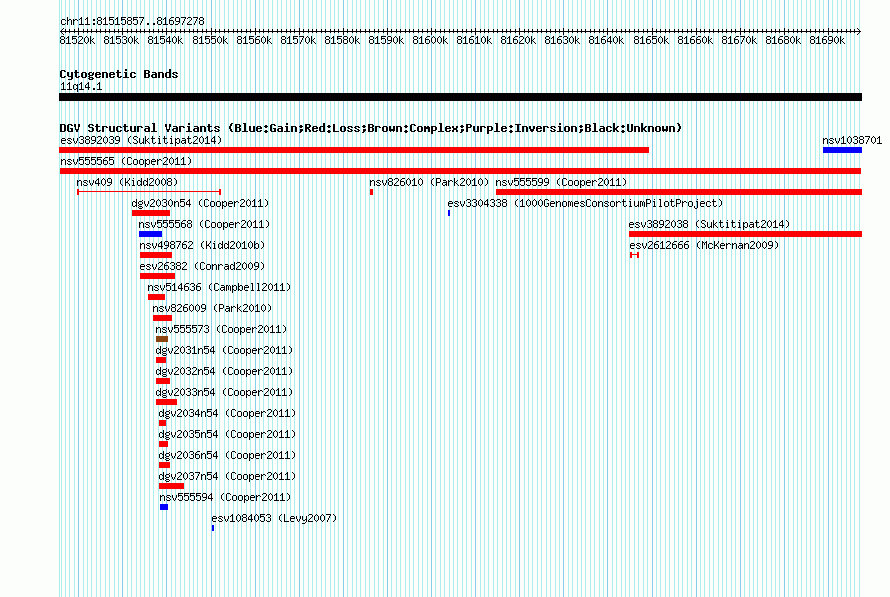Open dgv2030n54 (Cooper2011) label
Image resolution: width=890 pixels, height=597 pixels.
click(x=200, y=203)
